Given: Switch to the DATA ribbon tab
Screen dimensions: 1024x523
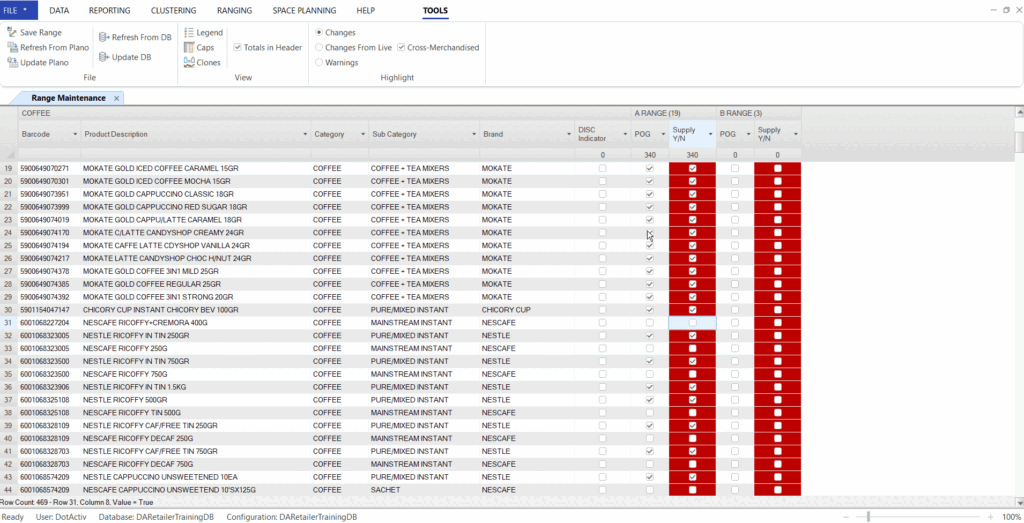Looking at the screenshot, I should (59, 10).
